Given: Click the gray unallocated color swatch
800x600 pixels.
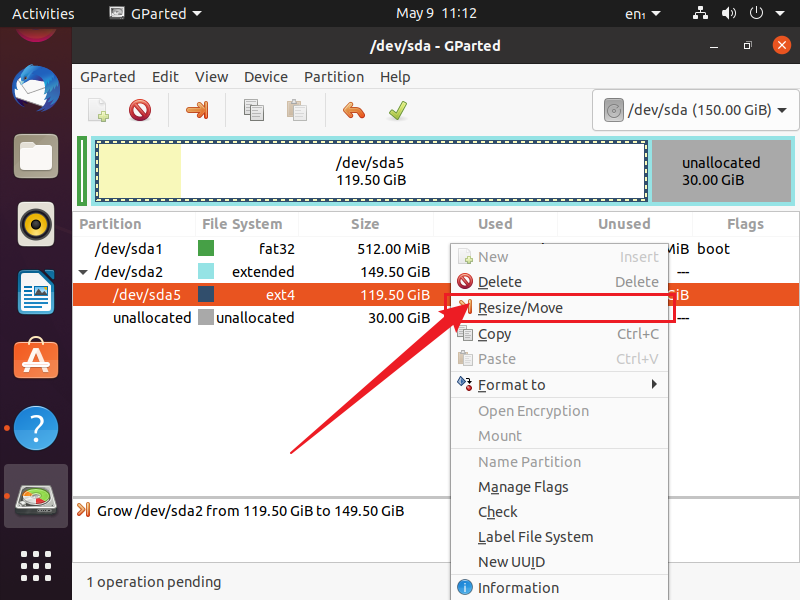Looking at the screenshot, I should tap(206, 317).
